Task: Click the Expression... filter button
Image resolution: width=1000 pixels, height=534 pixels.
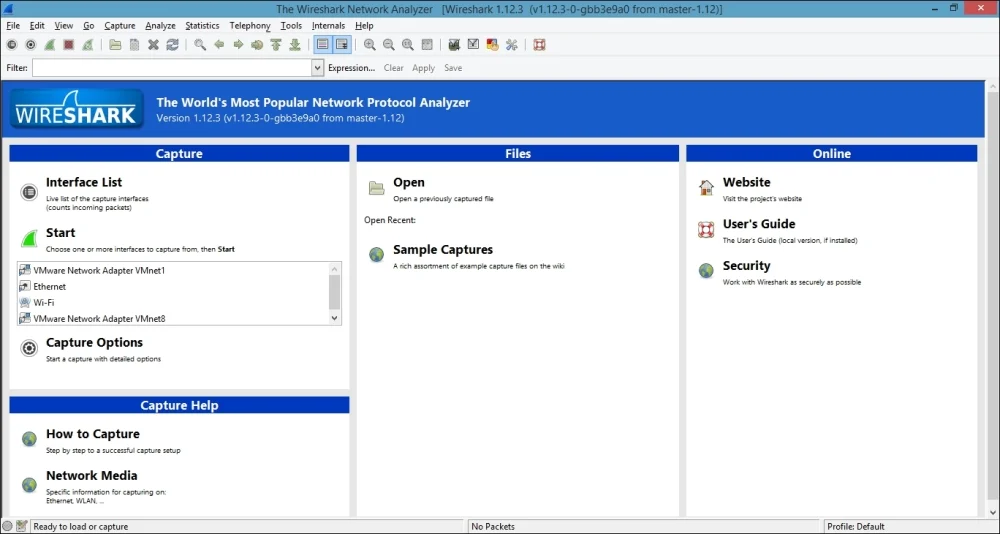Action: point(351,68)
